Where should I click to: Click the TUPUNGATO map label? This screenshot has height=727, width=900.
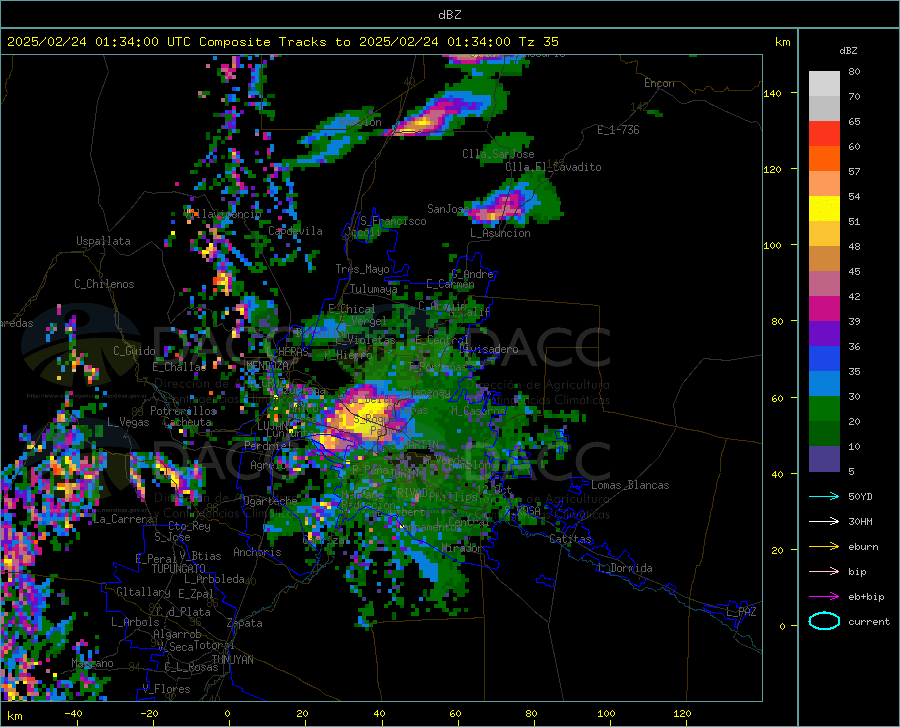(x=179, y=569)
